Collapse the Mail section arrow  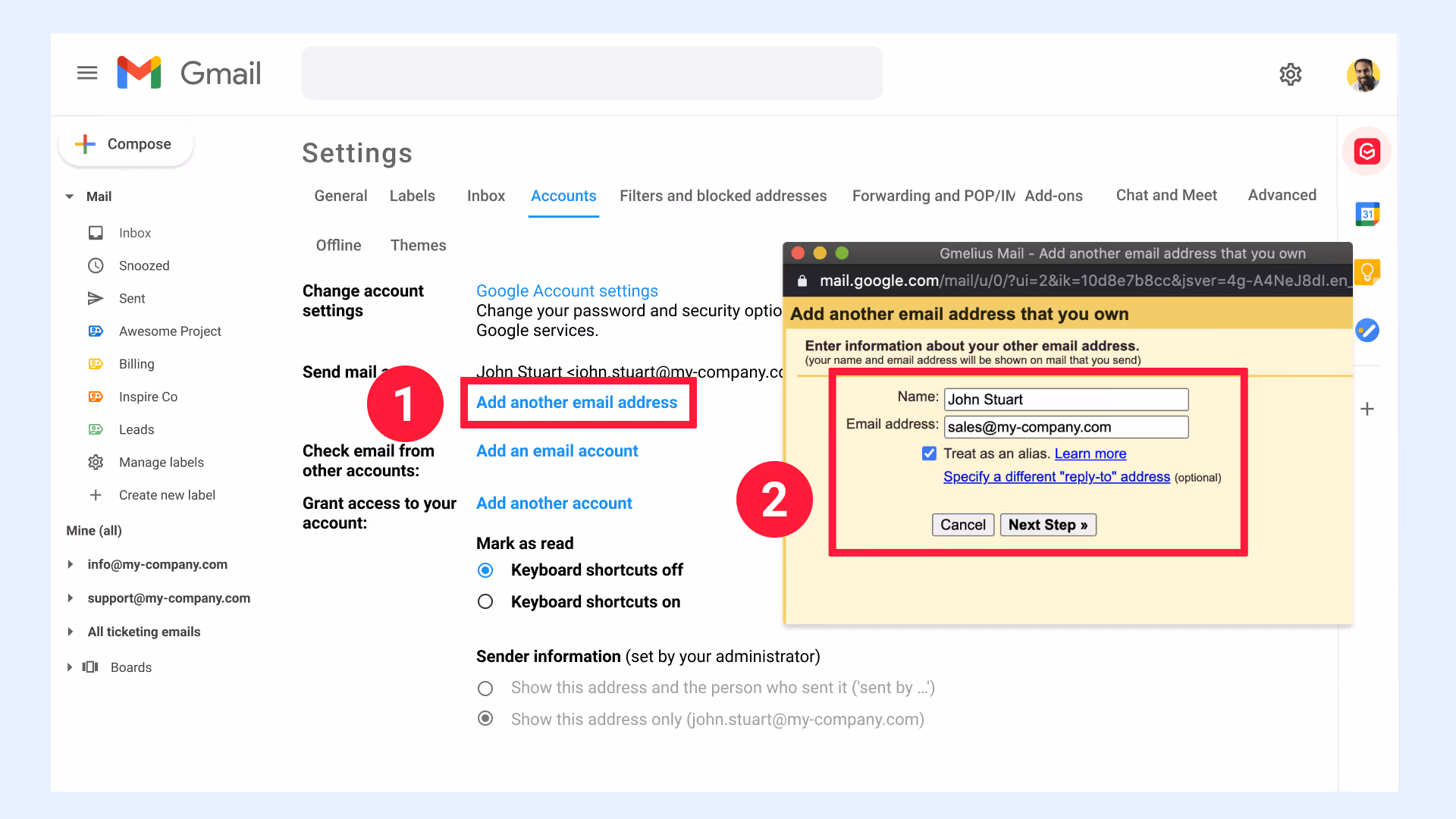pos(70,196)
